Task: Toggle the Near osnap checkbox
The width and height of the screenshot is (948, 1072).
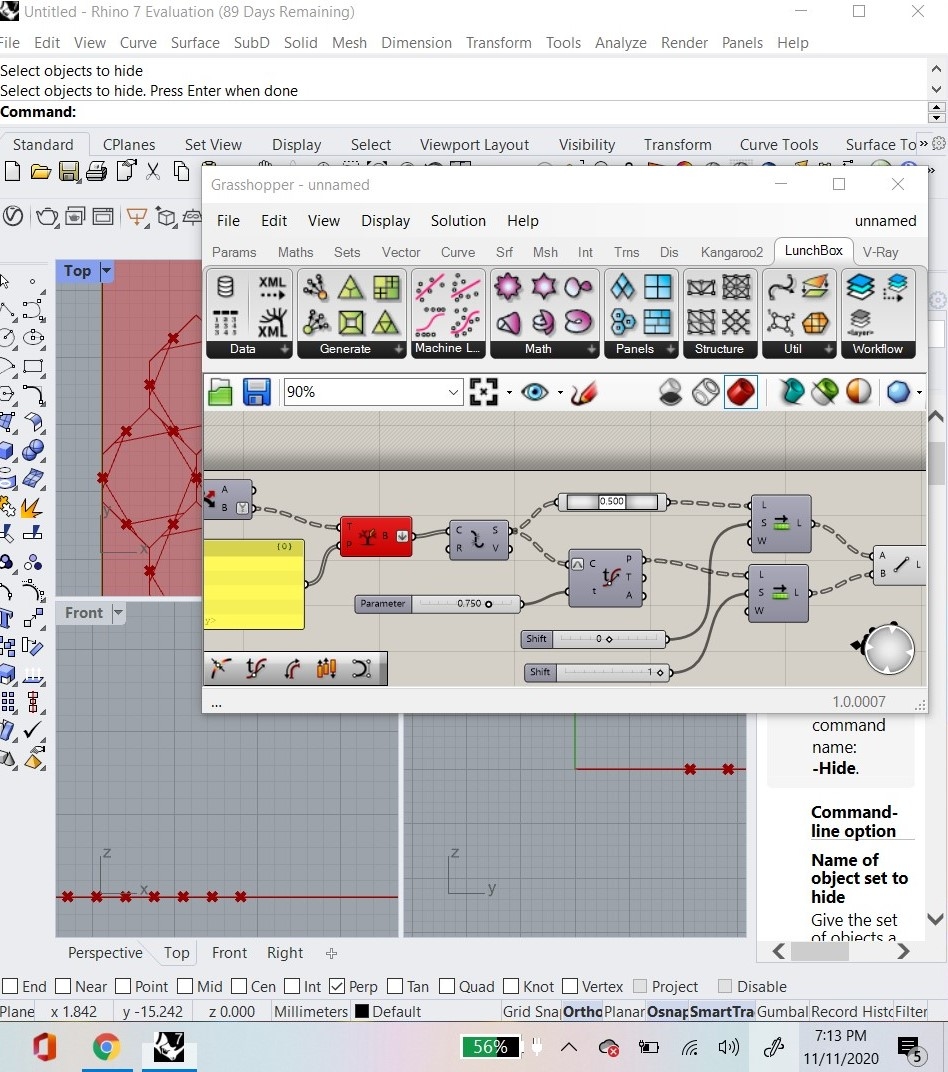Action: click(x=63, y=986)
